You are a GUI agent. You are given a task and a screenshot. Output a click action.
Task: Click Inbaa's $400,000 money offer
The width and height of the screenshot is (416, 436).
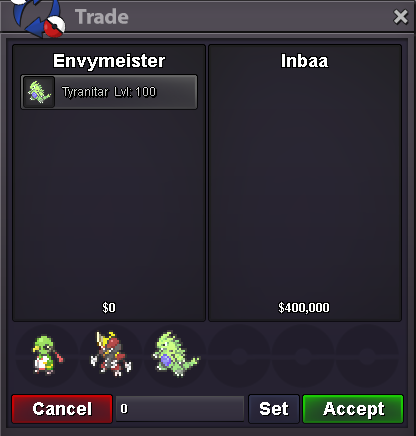(304, 307)
